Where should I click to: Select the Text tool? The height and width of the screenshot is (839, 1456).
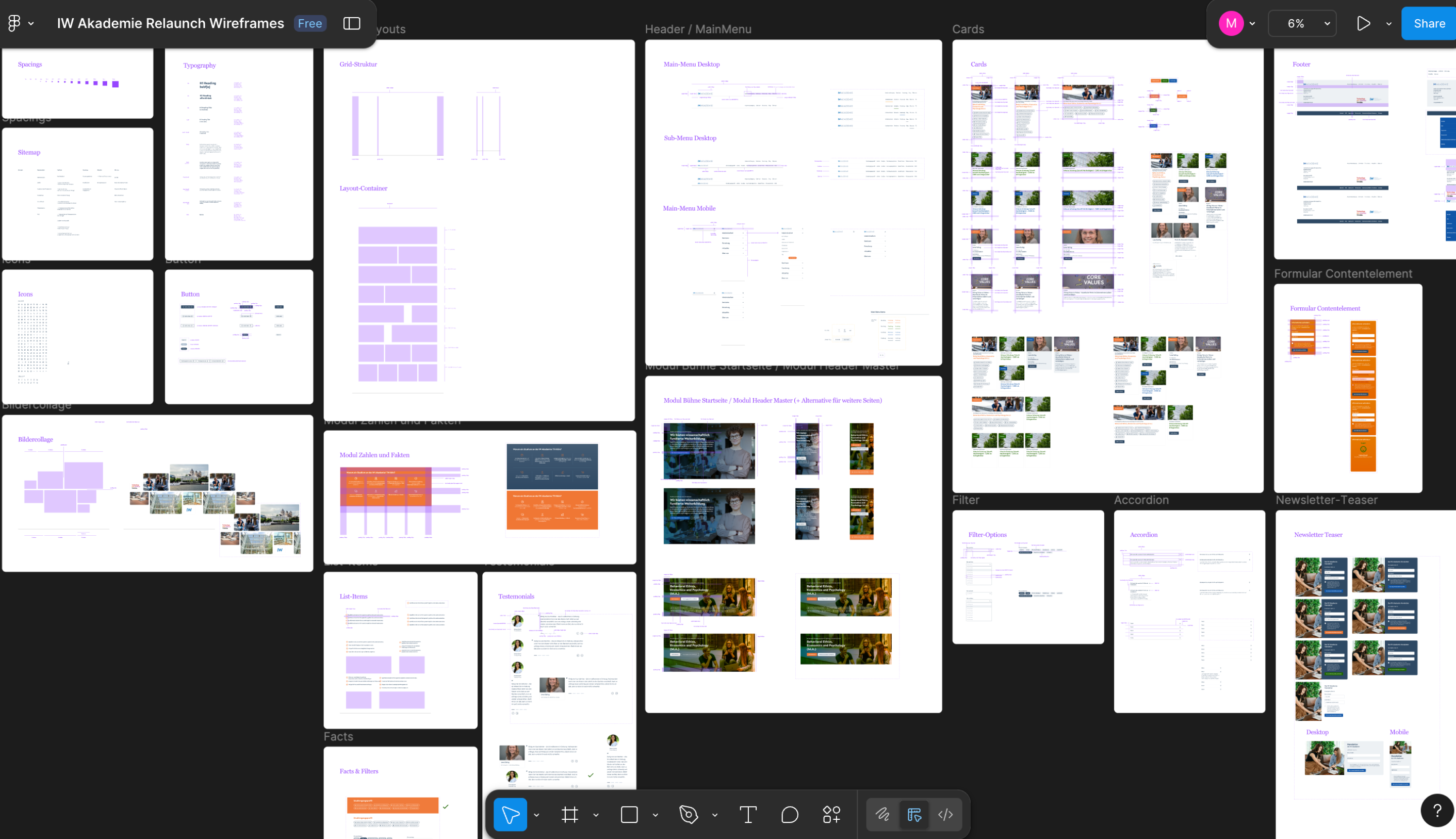pos(748,814)
